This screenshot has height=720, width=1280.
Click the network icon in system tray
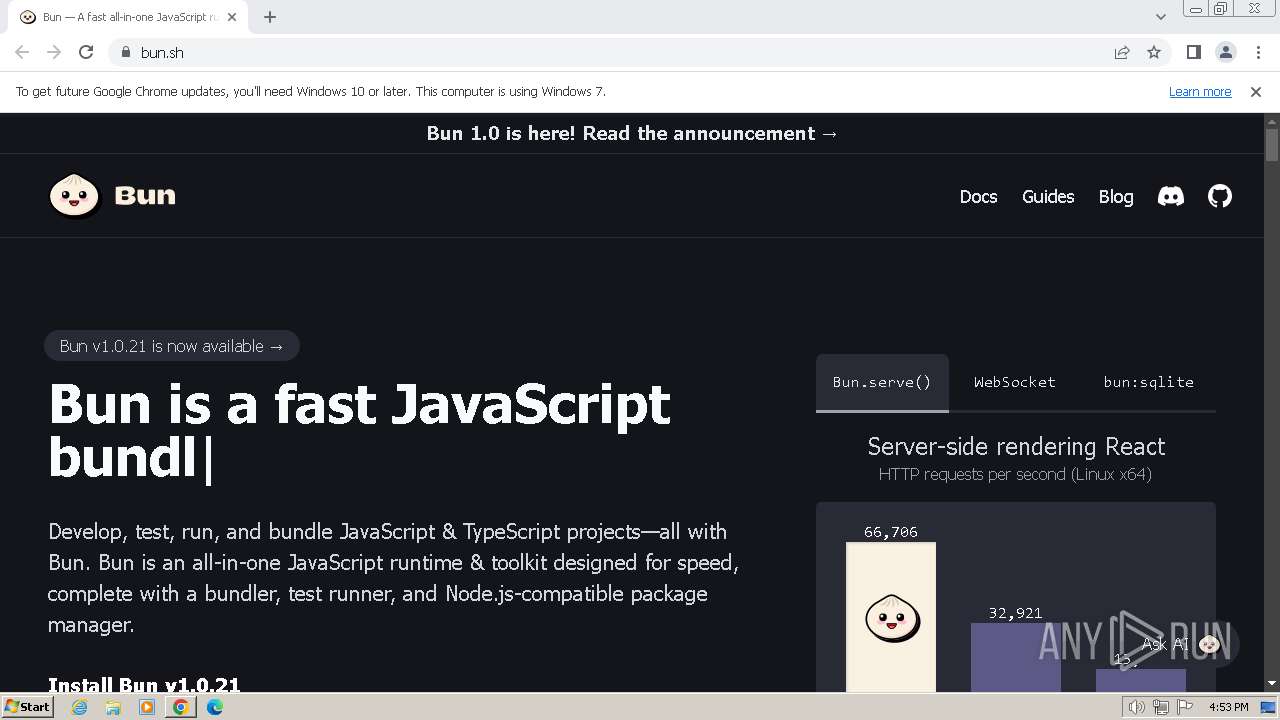click(x=1160, y=707)
